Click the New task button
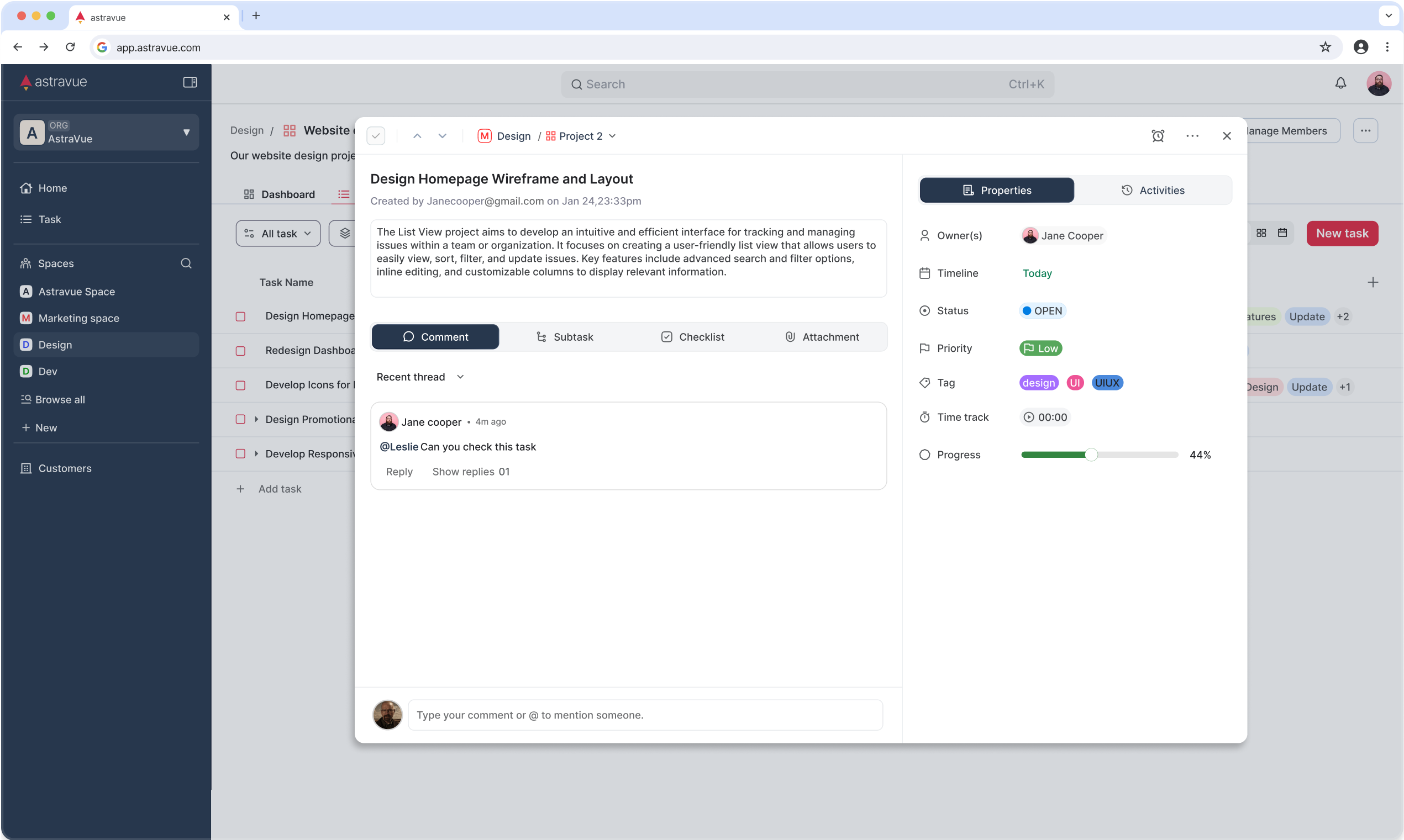This screenshot has width=1404, height=840. click(1342, 233)
